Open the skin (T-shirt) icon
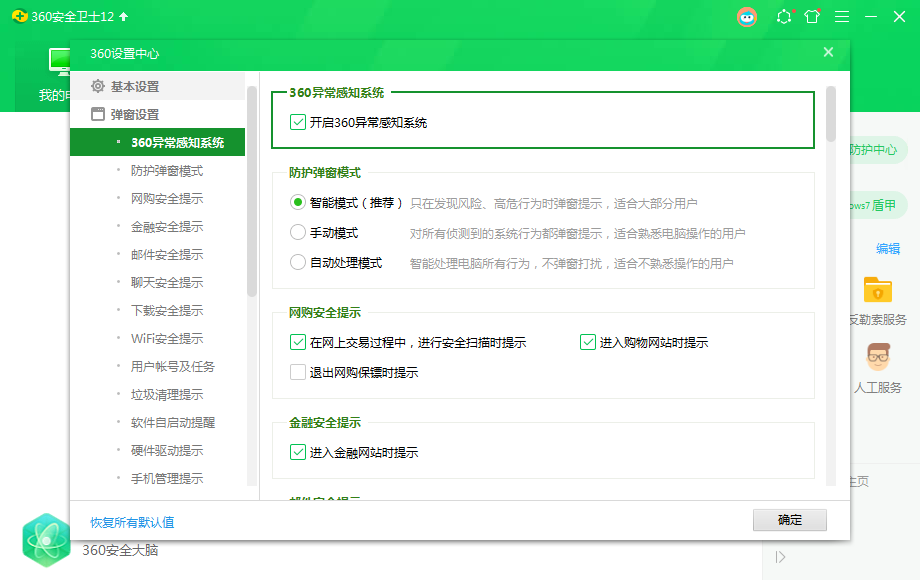 (x=812, y=17)
